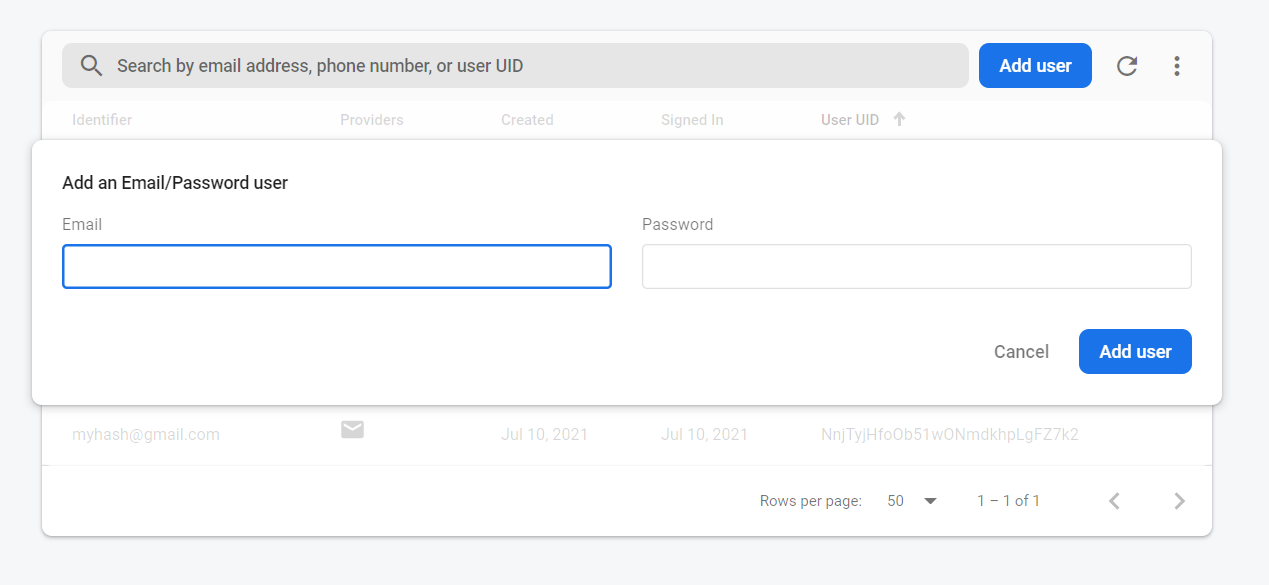Click the User UID sort arrow
This screenshot has height=585, width=1269.
click(x=899, y=119)
